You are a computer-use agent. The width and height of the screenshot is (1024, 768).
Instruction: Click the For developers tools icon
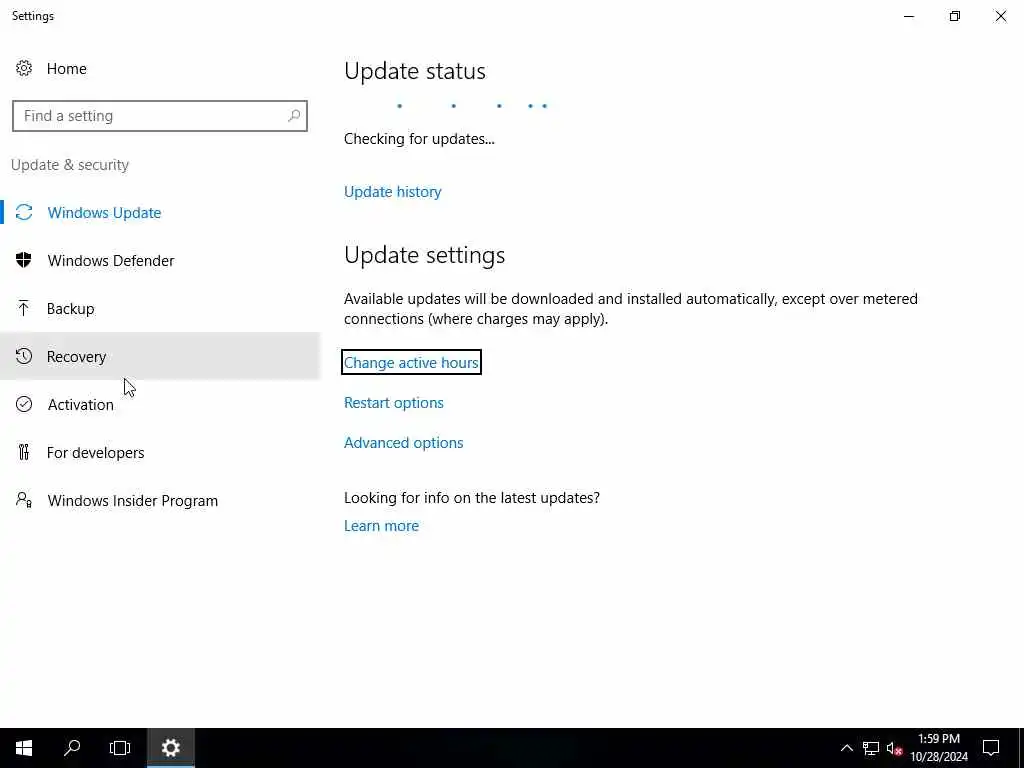(24, 452)
